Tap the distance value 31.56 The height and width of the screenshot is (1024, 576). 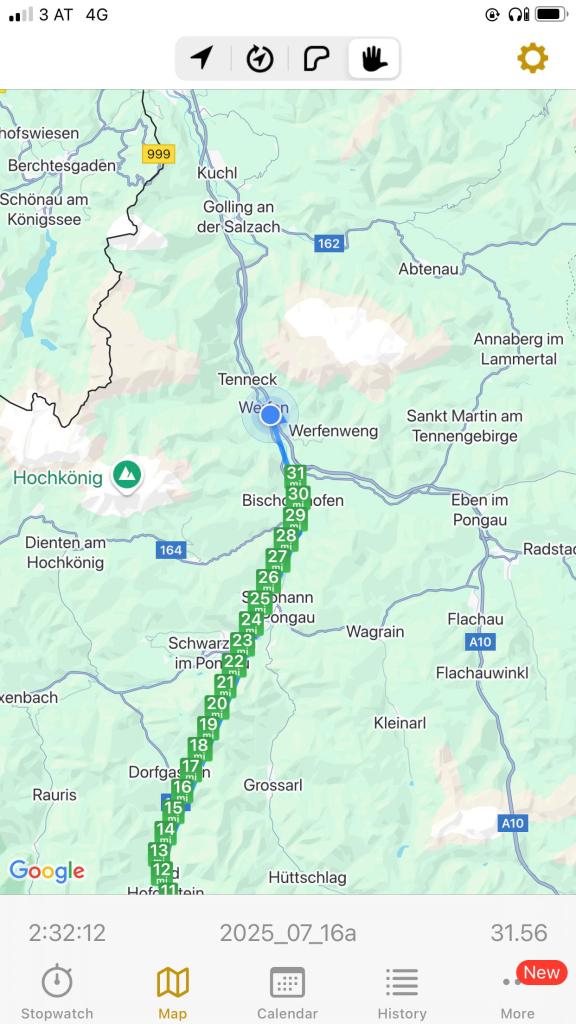[x=519, y=933]
